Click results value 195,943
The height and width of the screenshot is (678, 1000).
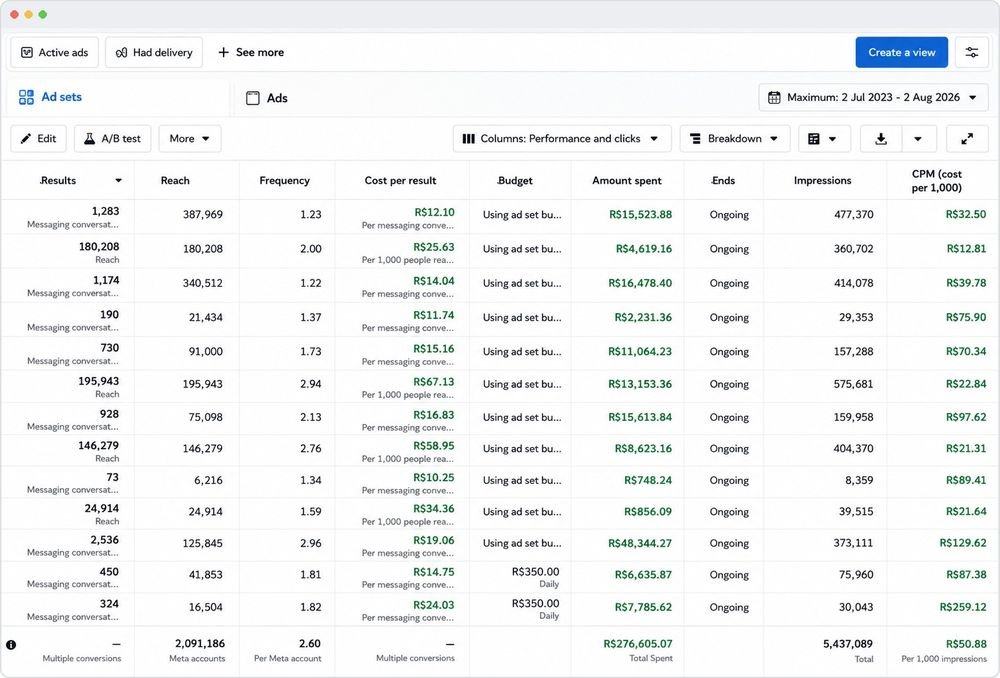coord(98,381)
